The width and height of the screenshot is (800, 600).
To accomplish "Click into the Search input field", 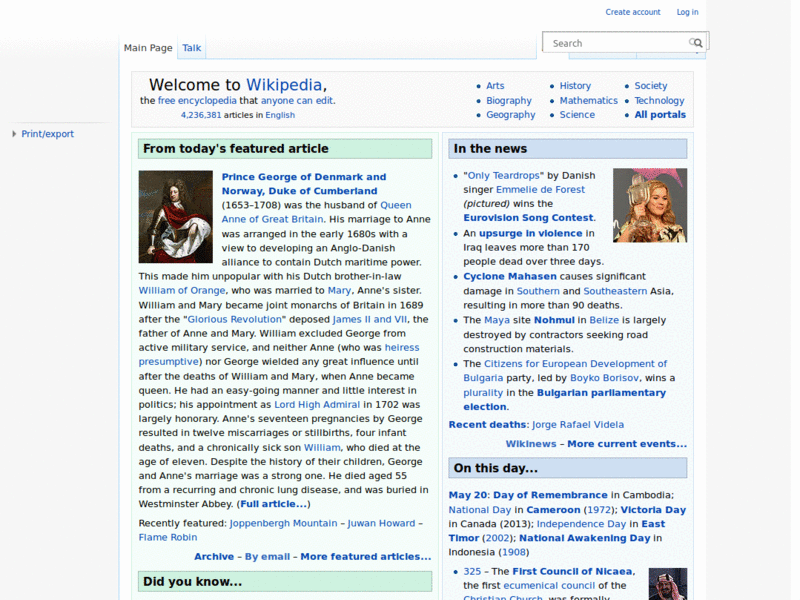I will [x=618, y=43].
